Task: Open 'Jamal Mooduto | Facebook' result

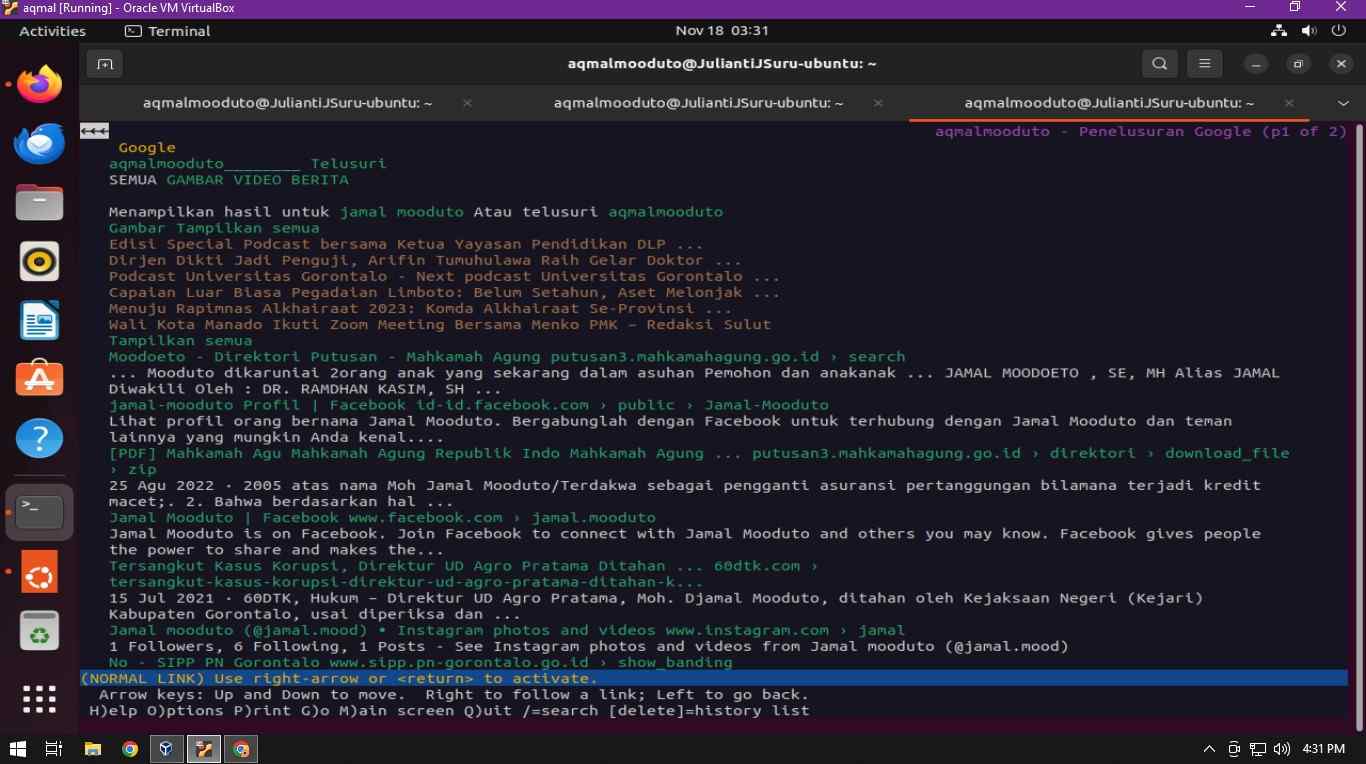Action: (x=382, y=518)
